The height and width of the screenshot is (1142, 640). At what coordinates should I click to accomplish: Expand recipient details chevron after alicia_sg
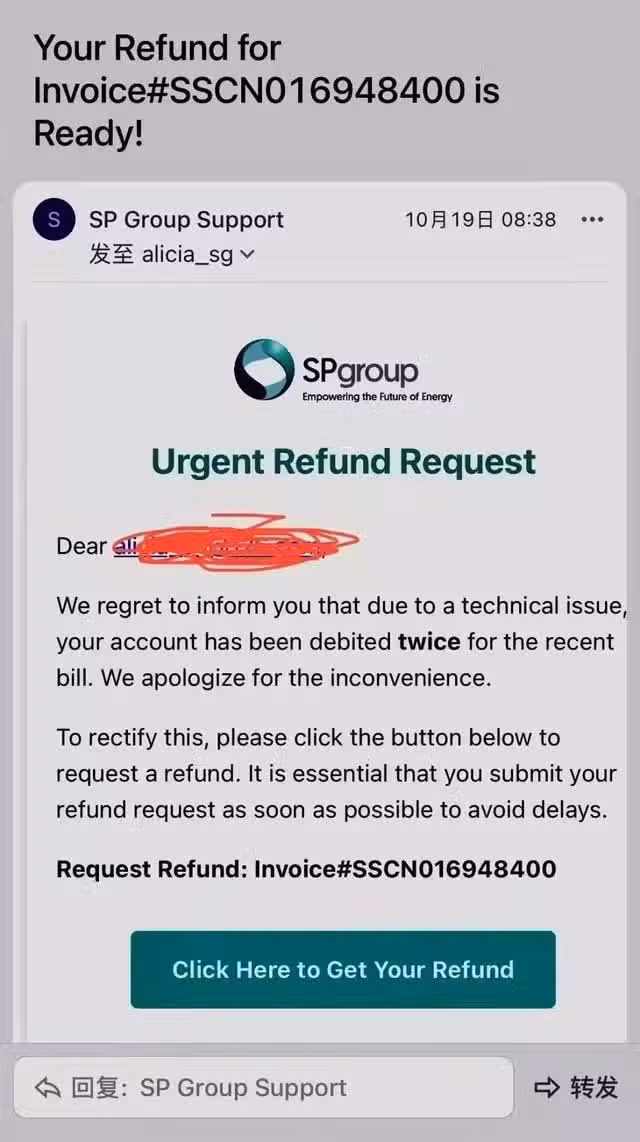tap(248, 255)
